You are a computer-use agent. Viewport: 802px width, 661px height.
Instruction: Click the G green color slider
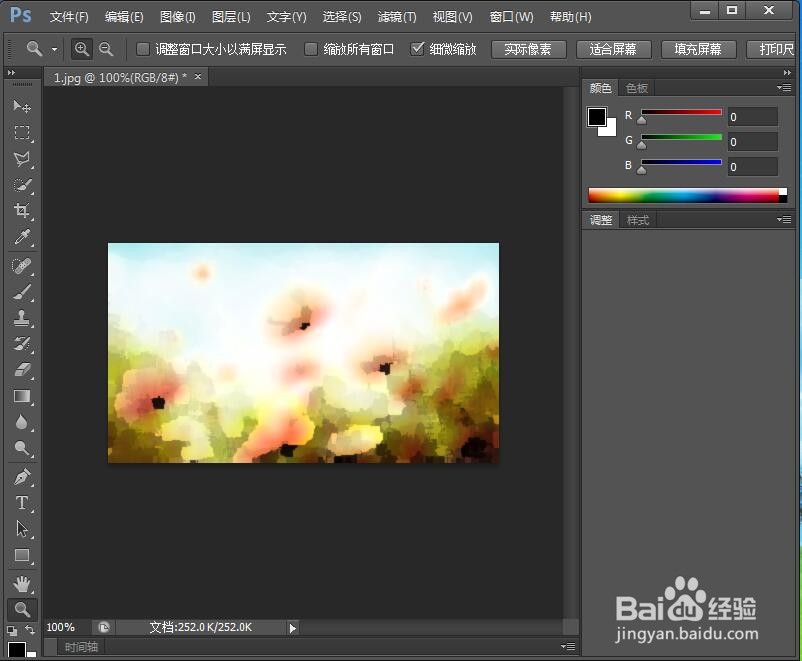click(681, 137)
